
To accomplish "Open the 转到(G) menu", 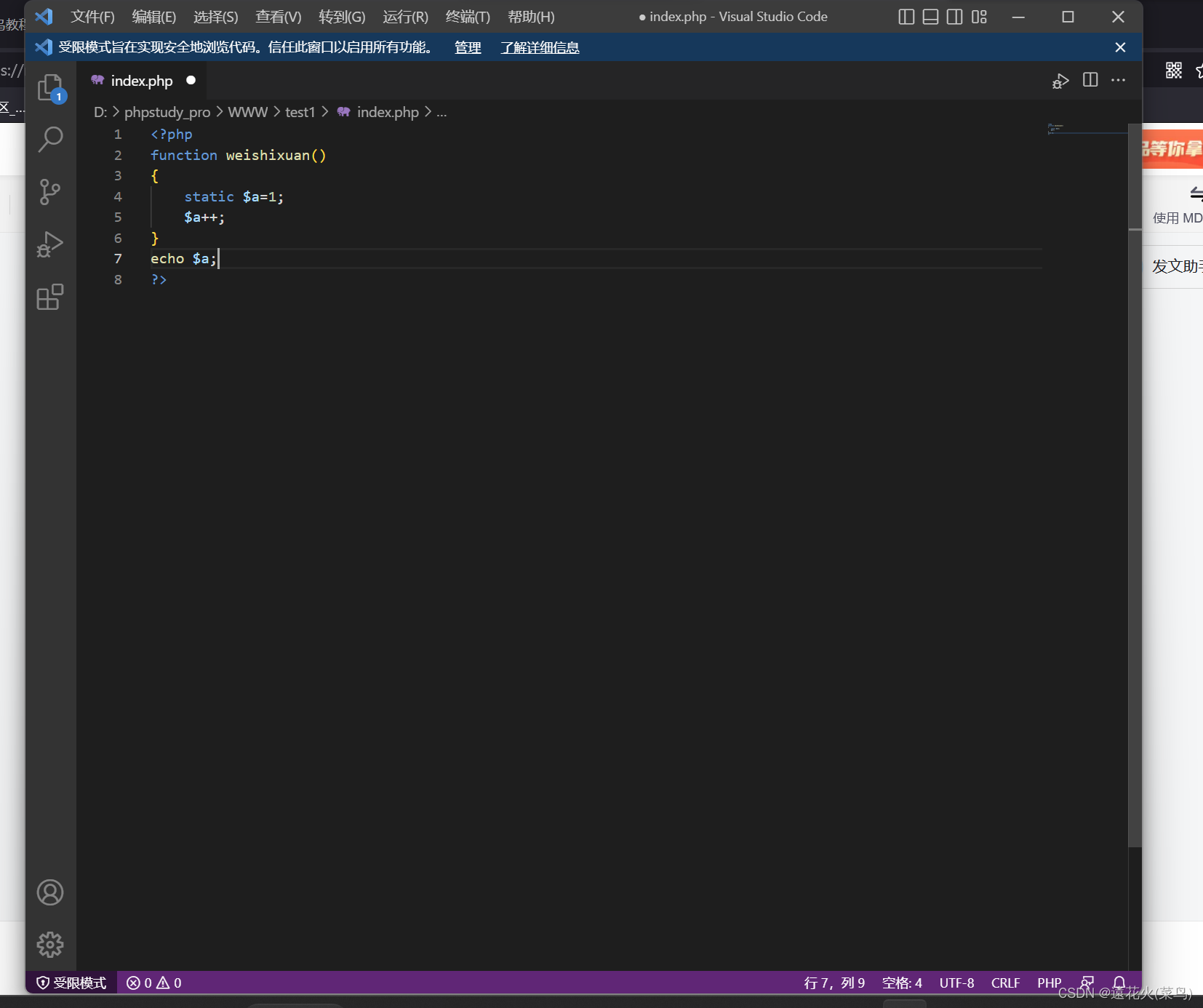I will pyautogui.click(x=342, y=17).
